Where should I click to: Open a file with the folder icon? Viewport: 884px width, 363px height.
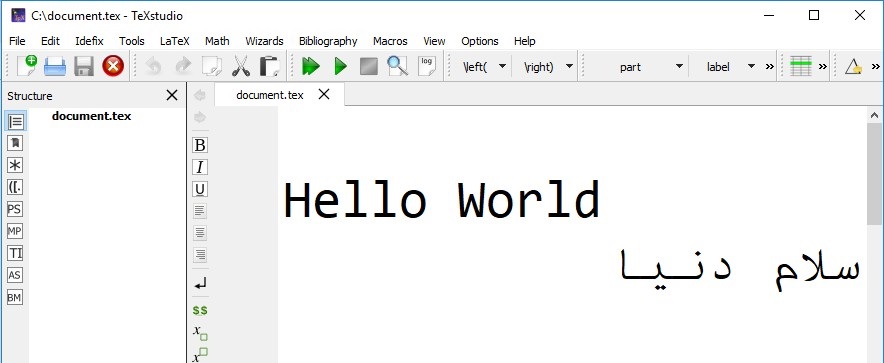pos(55,67)
